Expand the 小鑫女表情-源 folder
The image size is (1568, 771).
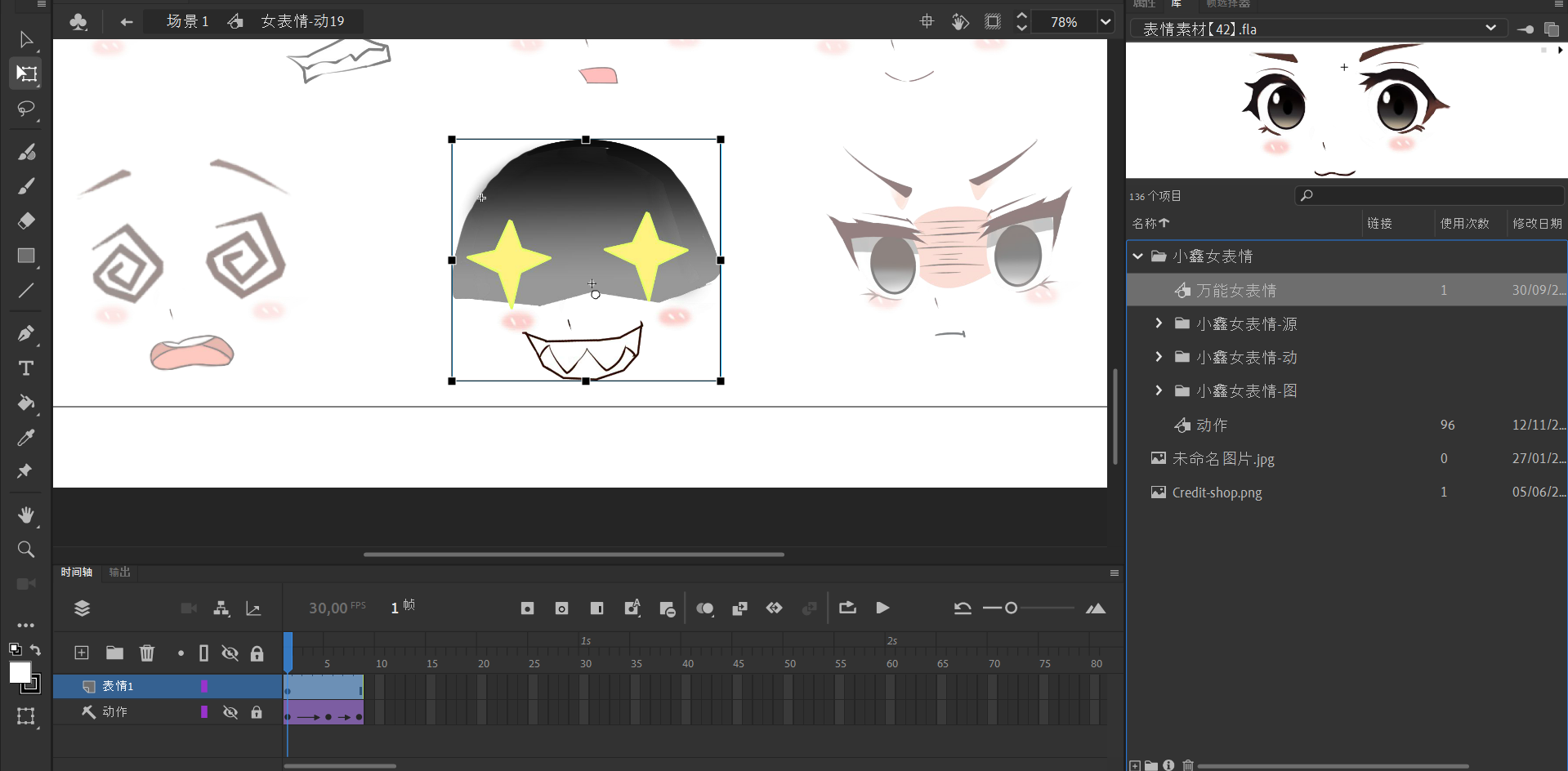coord(1159,323)
